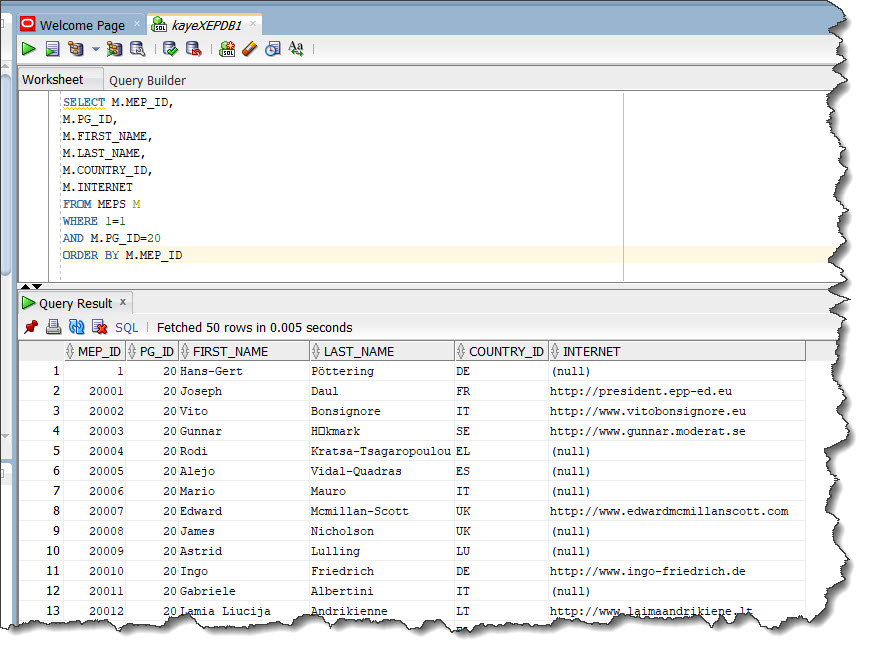Click the Run Script toolbar icon
Image resolution: width=871 pixels, height=655 pixels.
[x=52, y=49]
